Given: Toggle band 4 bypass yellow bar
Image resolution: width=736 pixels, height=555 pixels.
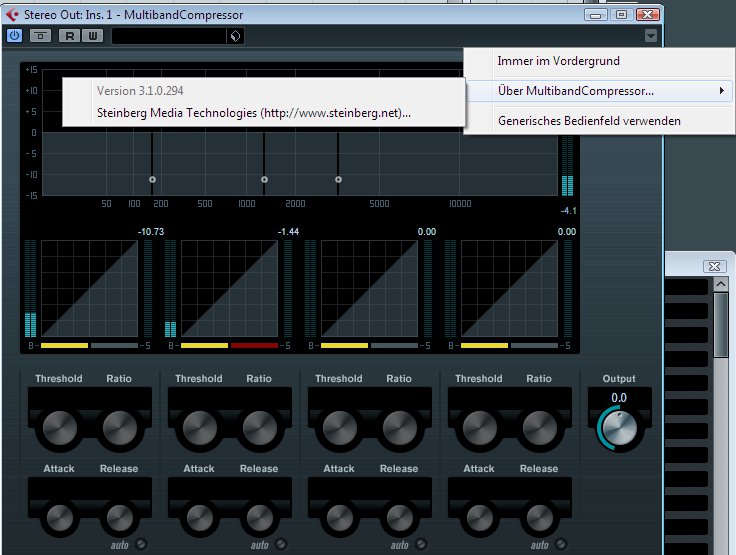Looking at the screenshot, I should [484, 346].
